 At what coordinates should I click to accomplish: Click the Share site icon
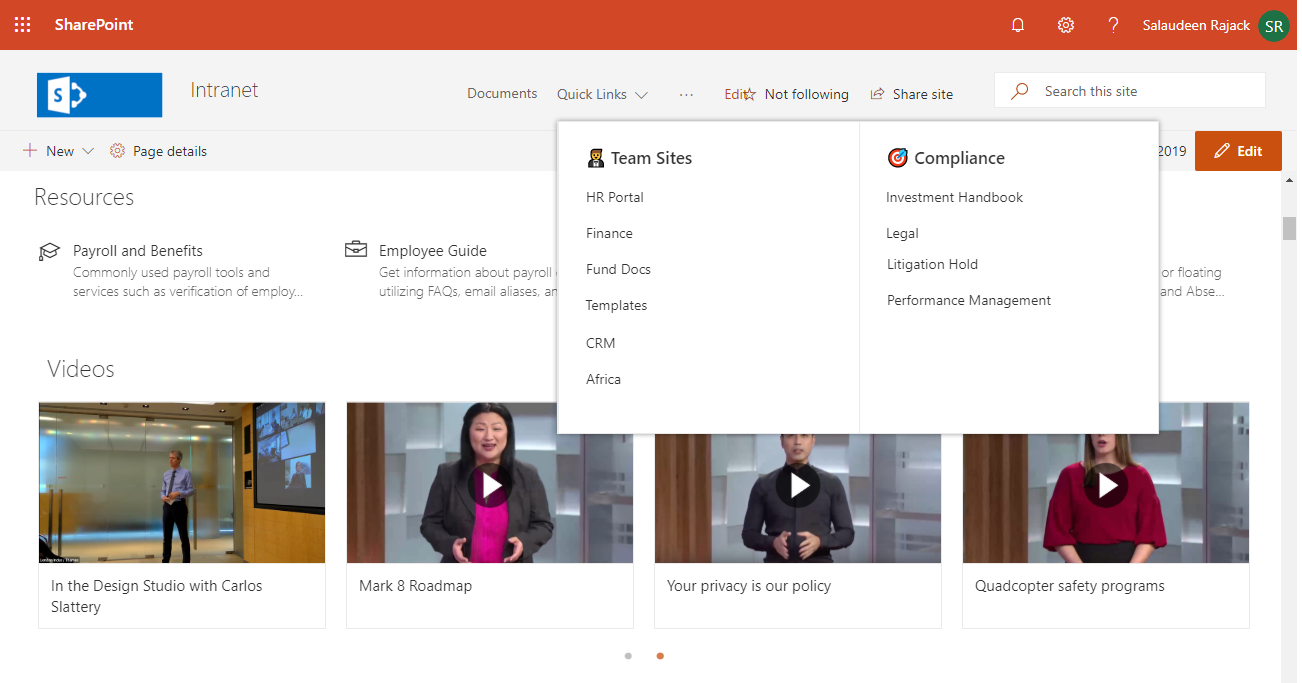click(878, 93)
